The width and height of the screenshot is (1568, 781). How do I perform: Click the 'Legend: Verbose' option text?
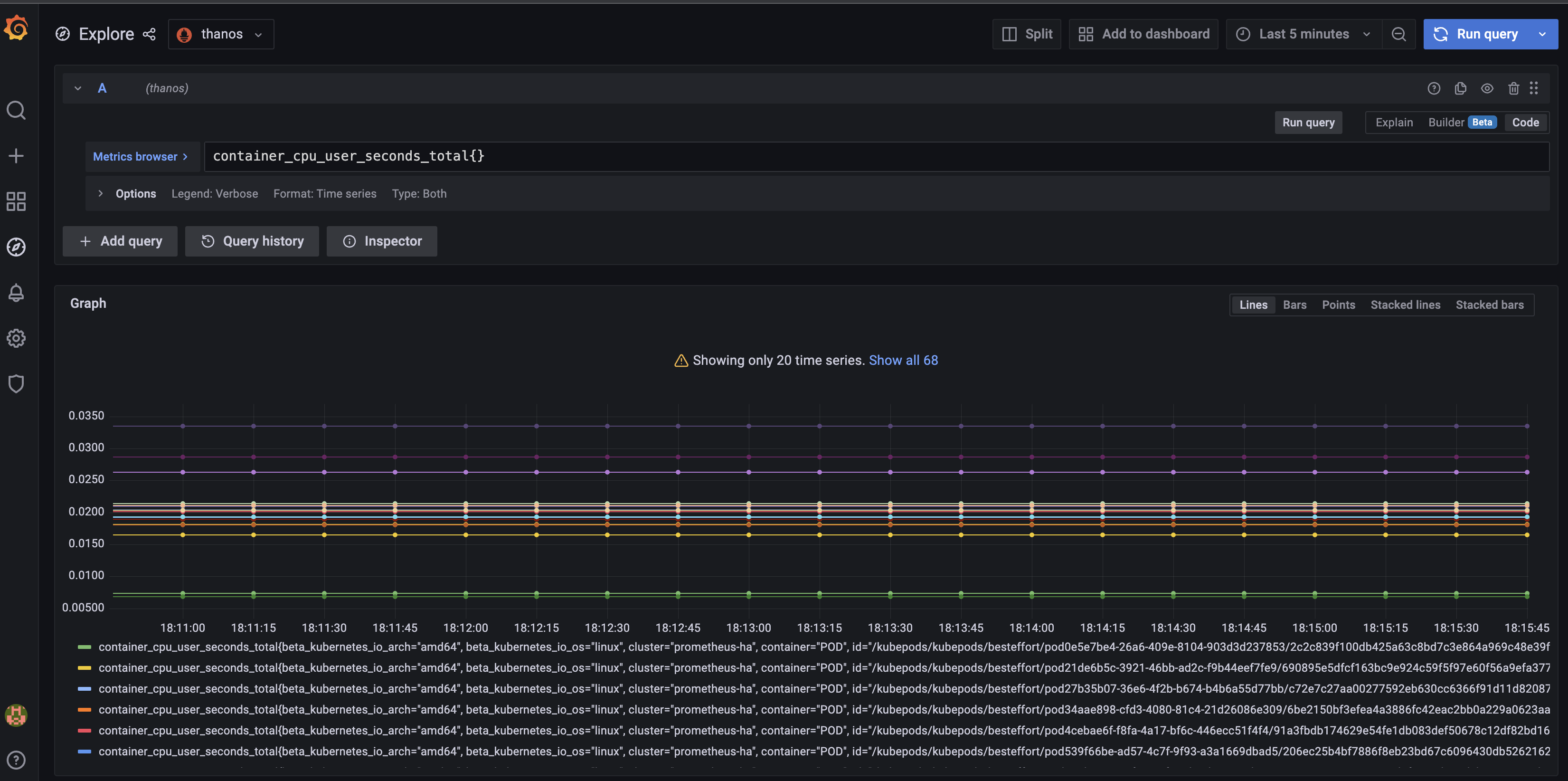pyautogui.click(x=215, y=193)
